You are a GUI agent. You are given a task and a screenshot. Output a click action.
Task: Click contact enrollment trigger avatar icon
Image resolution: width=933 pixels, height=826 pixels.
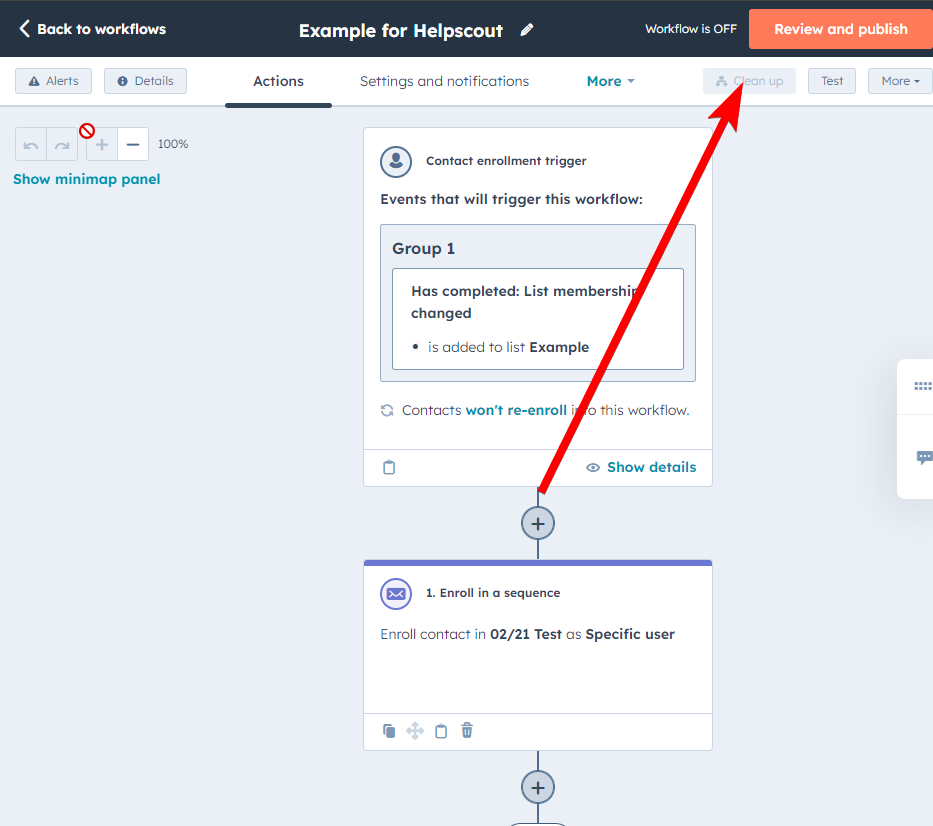[x=396, y=161]
